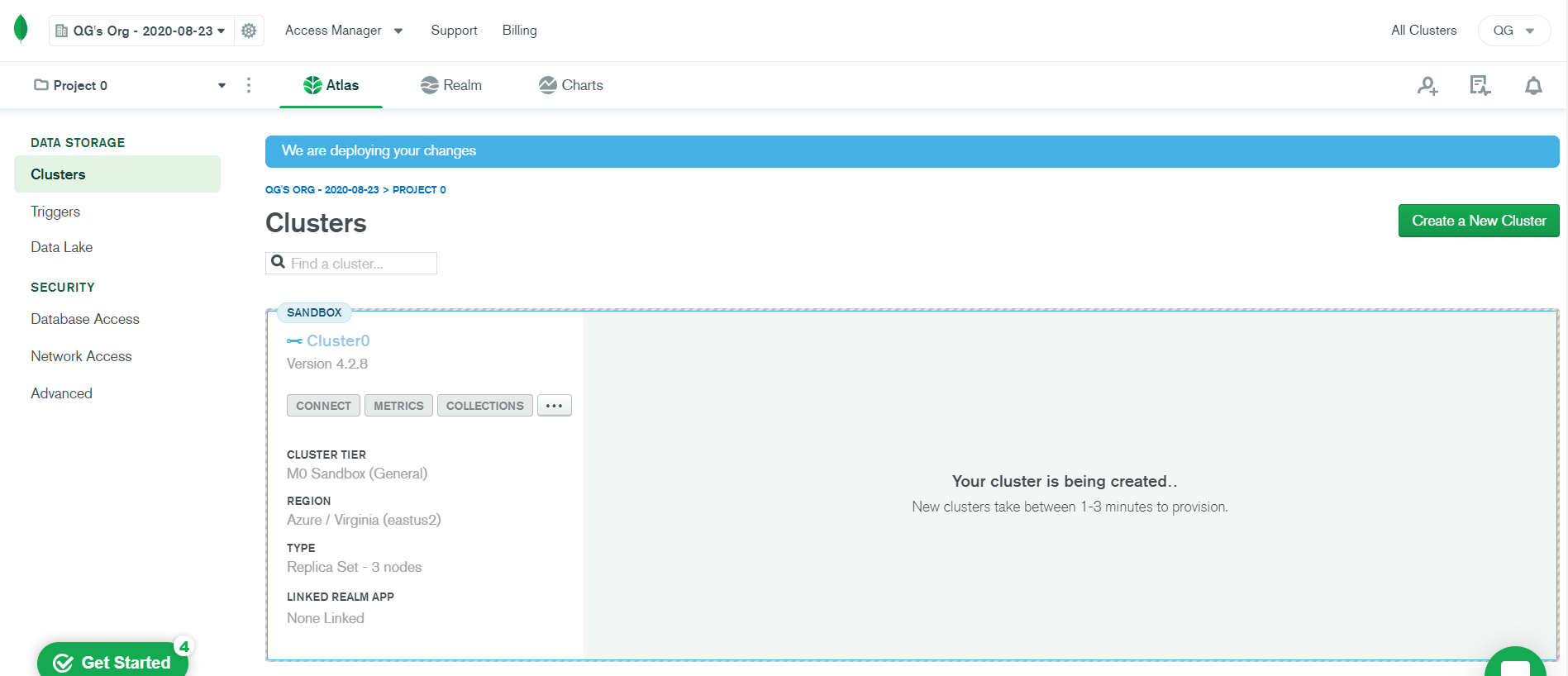The width and height of the screenshot is (1568, 676).
Task: Open Billing in top navigation
Action: coord(520,31)
